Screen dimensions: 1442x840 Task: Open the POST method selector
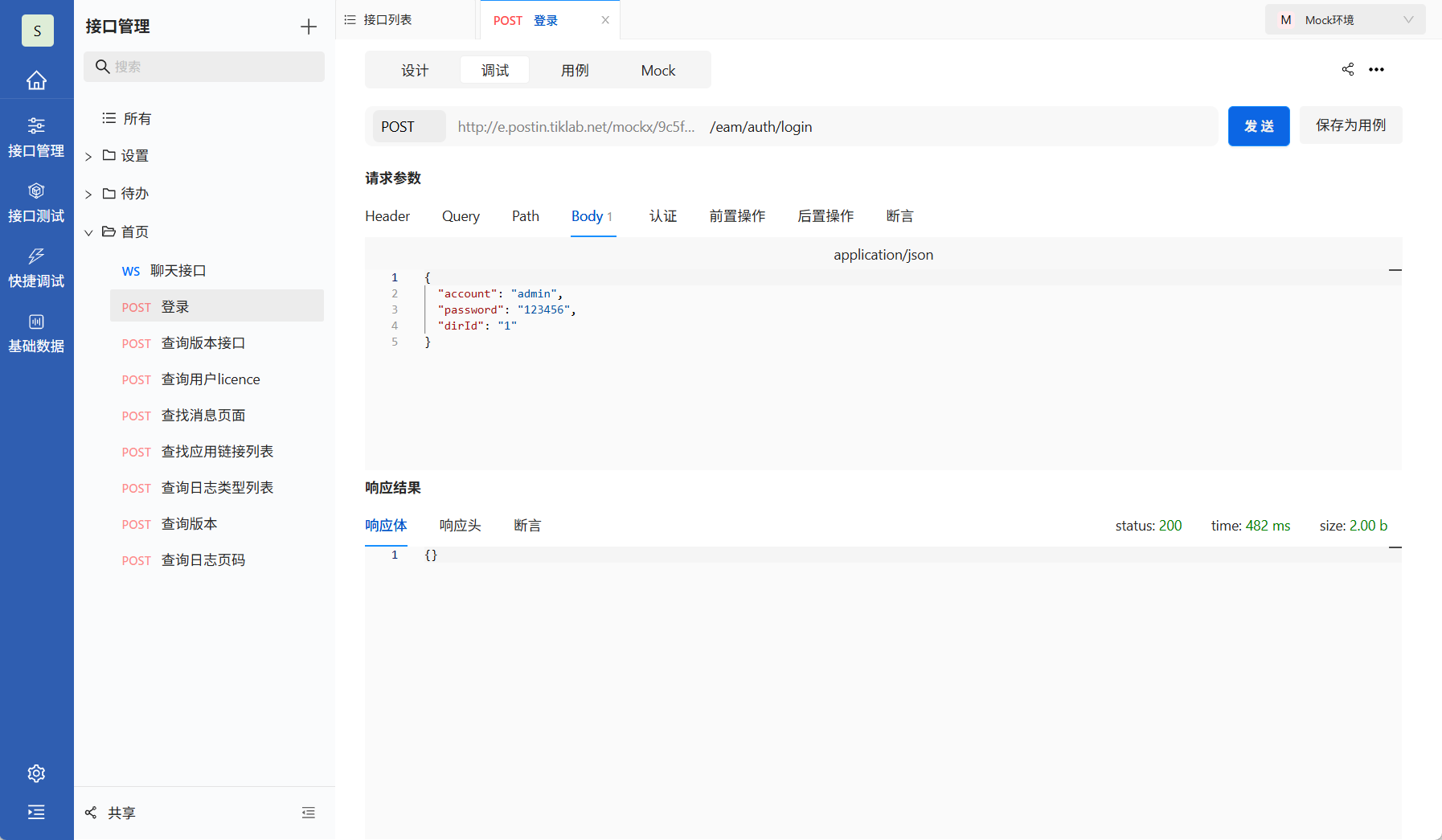point(409,126)
